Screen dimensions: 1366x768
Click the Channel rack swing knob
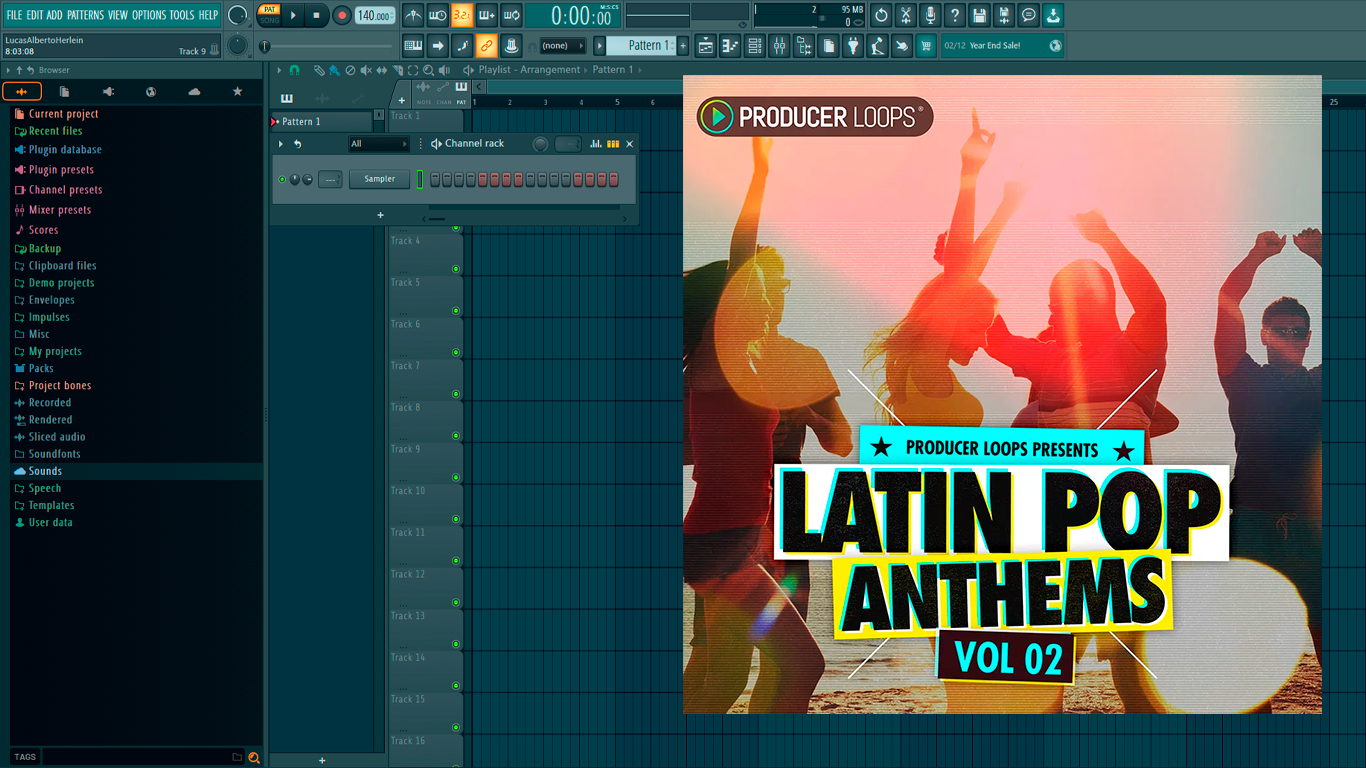pos(540,144)
